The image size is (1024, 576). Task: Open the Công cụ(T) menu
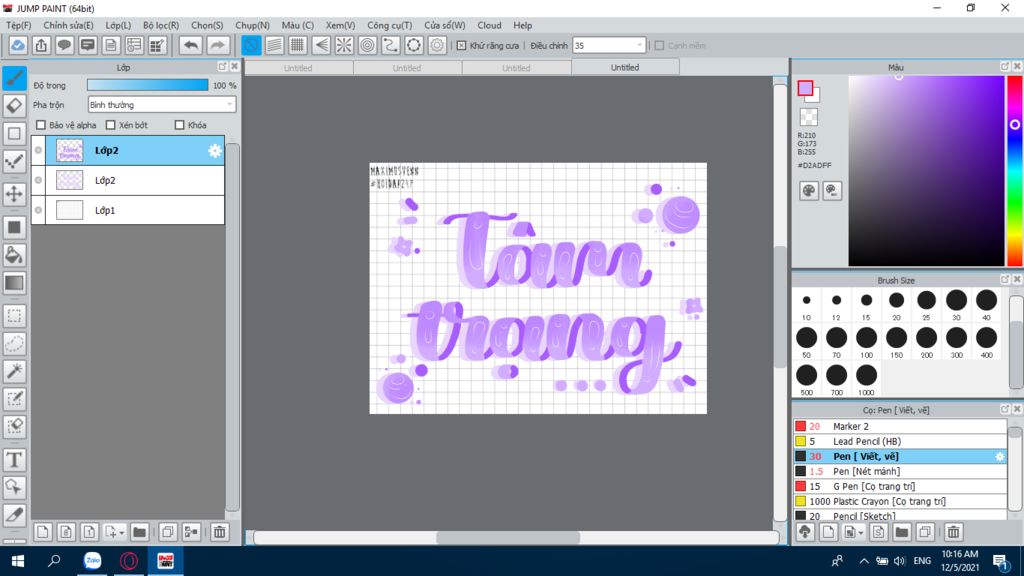[x=389, y=25]
